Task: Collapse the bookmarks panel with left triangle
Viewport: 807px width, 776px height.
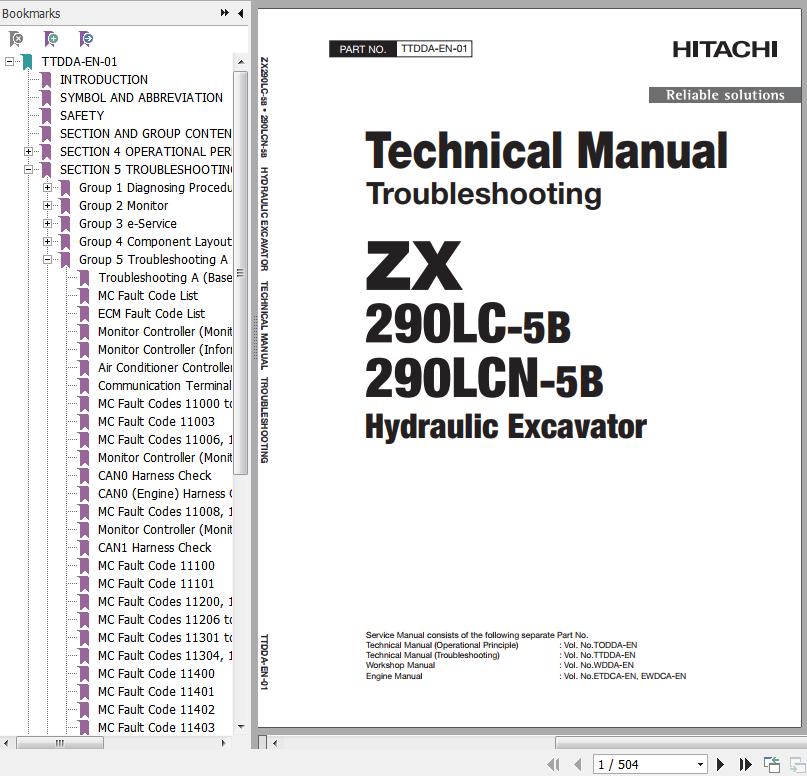Action: click(x=240, y=13)
